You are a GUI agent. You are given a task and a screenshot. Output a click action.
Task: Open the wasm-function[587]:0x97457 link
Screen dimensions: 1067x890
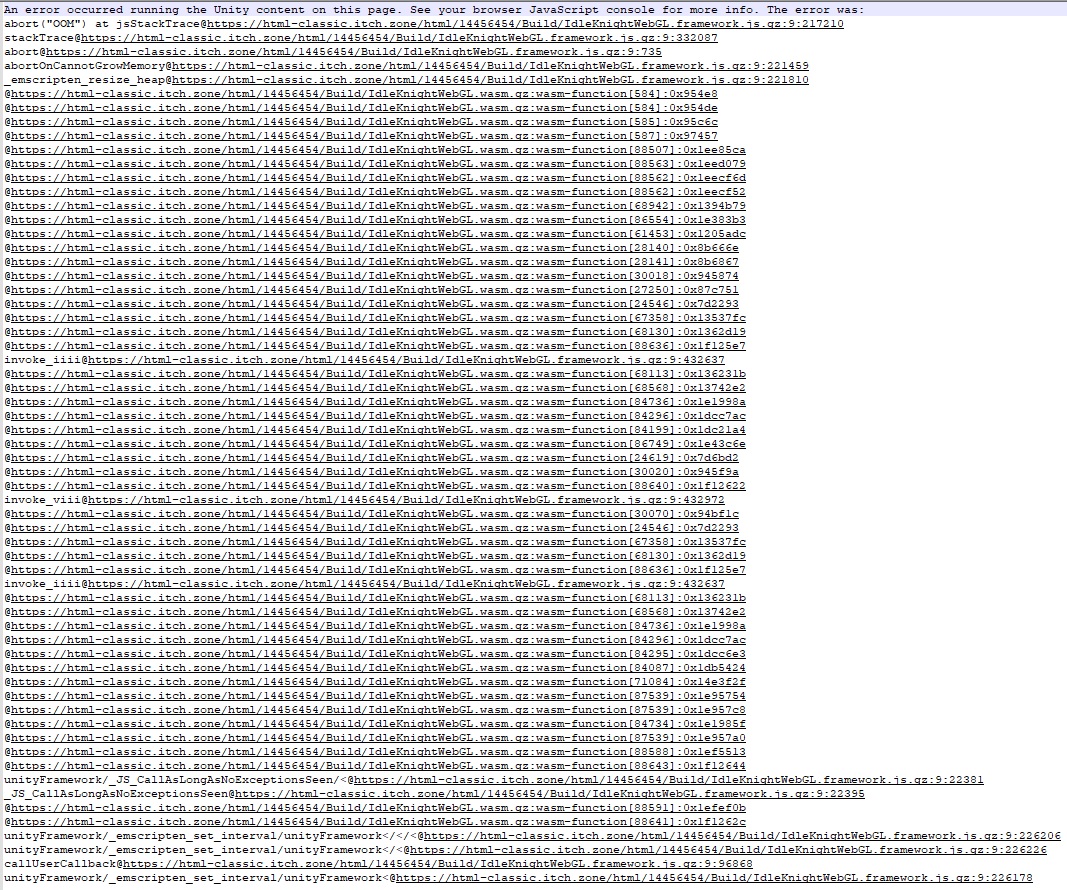tap(364, 136)
